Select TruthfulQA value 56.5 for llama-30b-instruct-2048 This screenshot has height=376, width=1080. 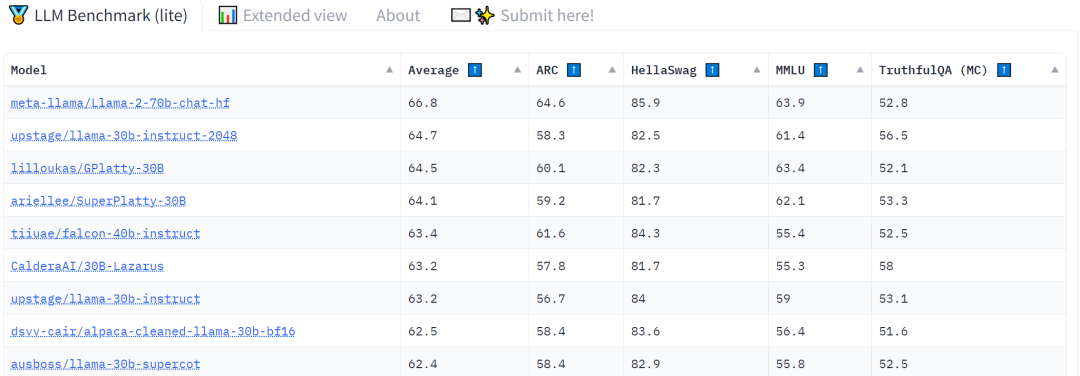pyautogui.click(x=893, y=136)
